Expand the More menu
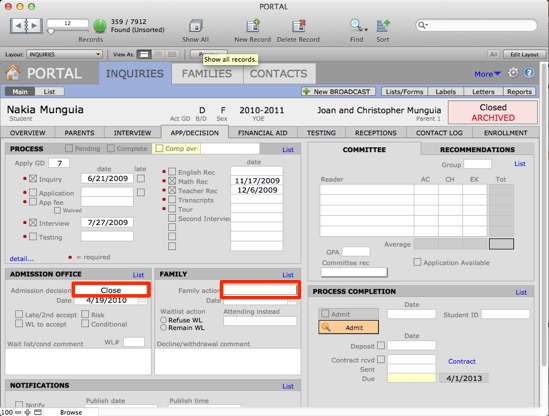549x416 pixels. (x=487, y=74)
